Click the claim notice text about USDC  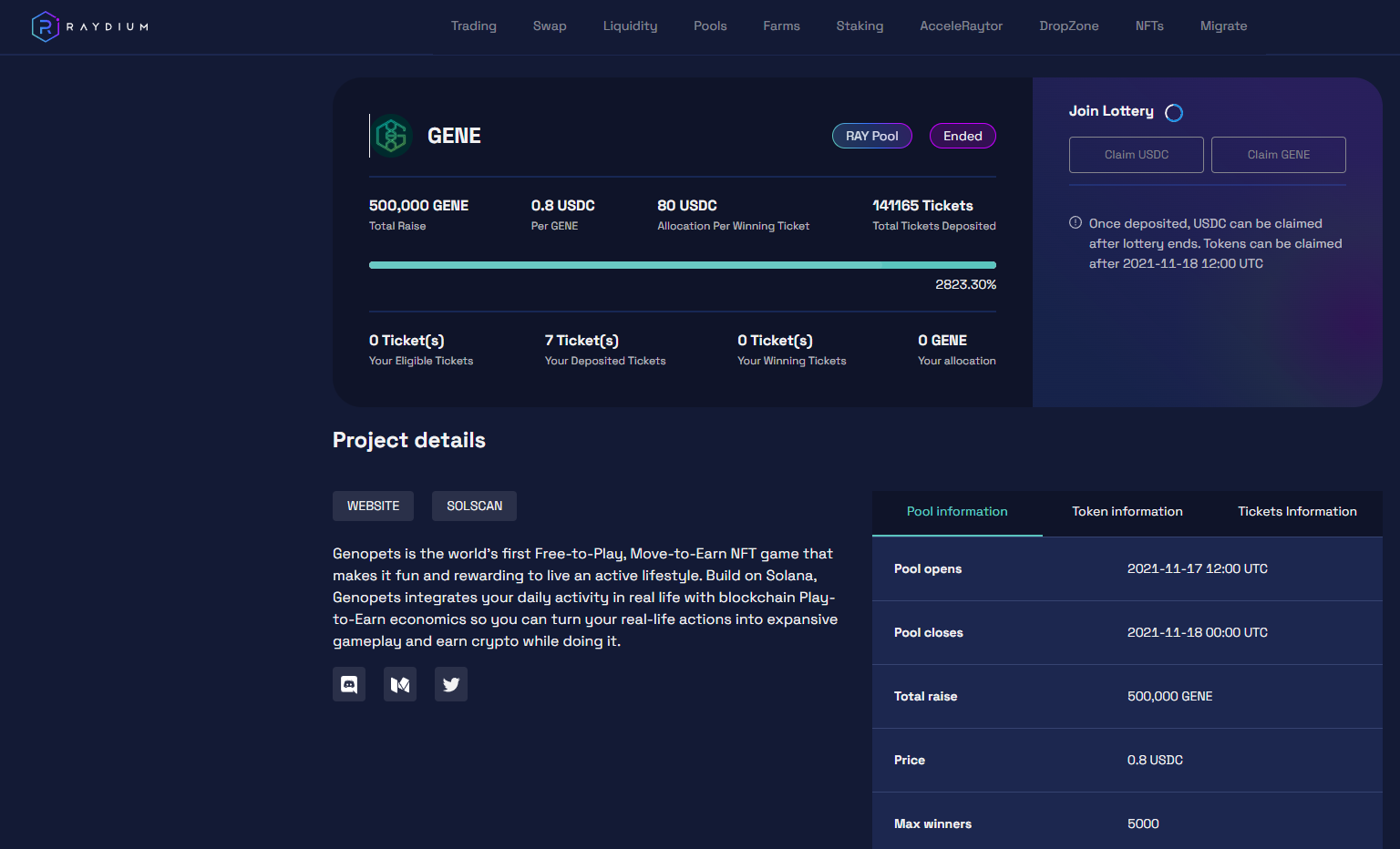pos(1215,243)
